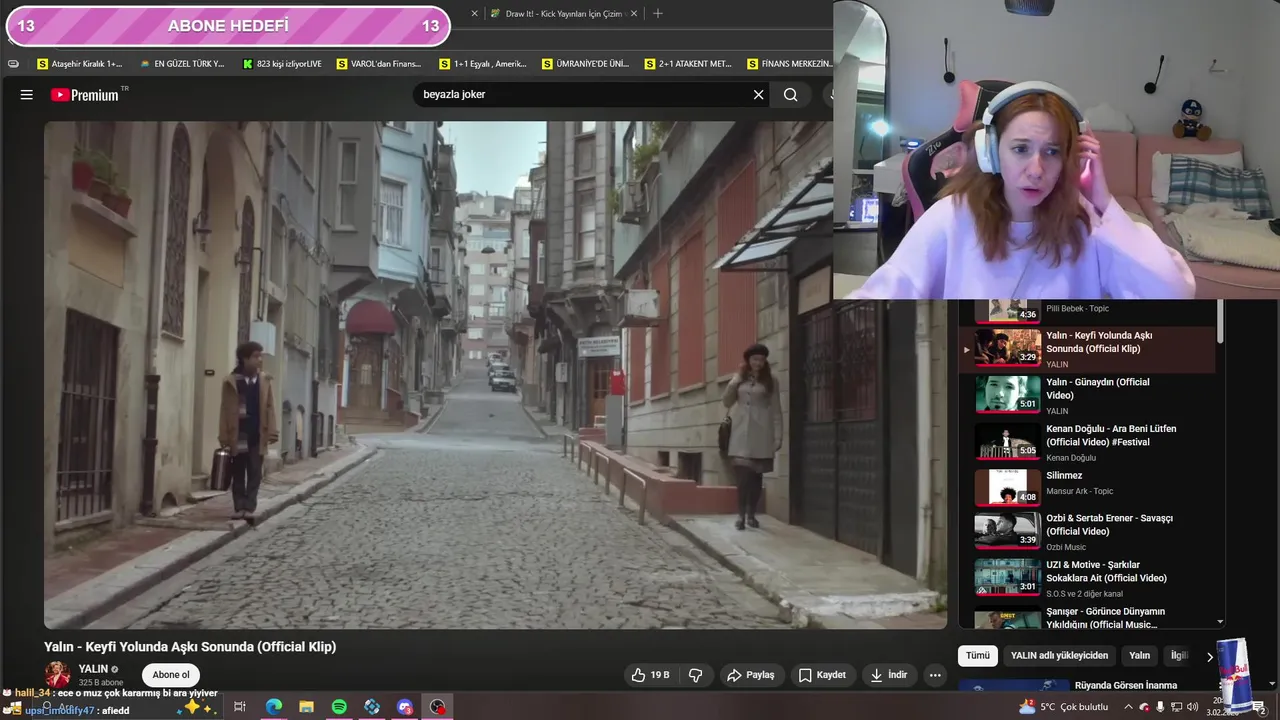Open the Ataşehir Kiralık 1+... bookmark
Viewport: 1280px width, 720px height.
(79, 64)
